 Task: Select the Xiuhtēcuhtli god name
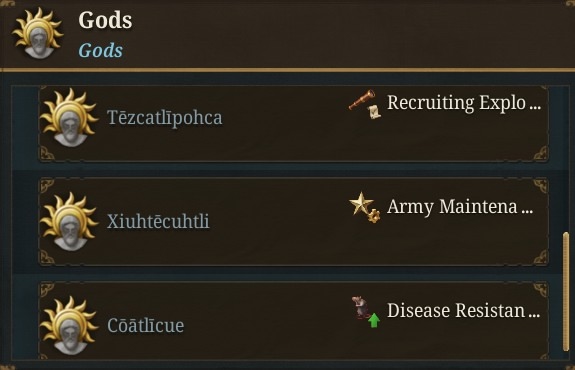tap(158, 221)
